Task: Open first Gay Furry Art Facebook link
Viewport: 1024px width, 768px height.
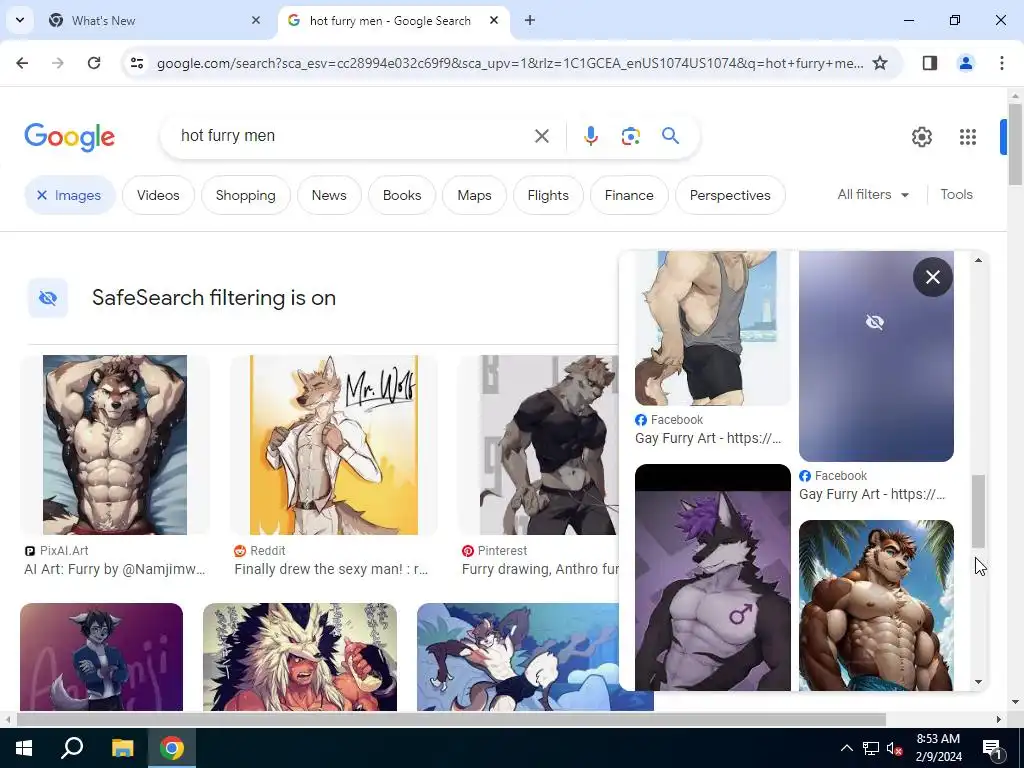Action: pyautogui.click(x=708, y=438)
